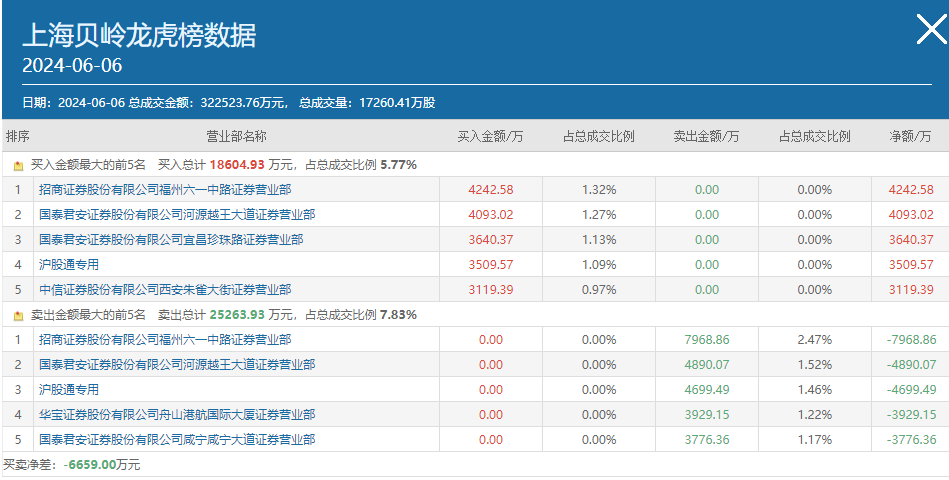Select buy total value 18604.93
The image size is (949, 480).
237,165
